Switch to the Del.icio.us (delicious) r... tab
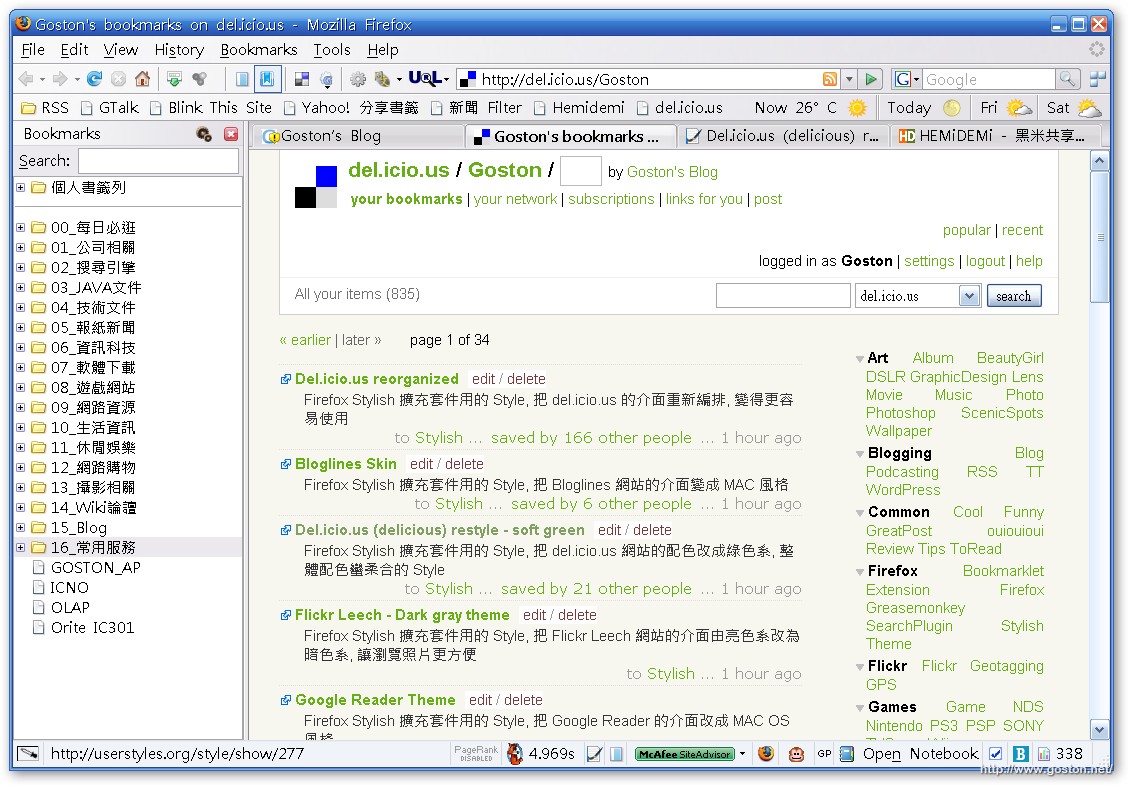The height and width of the screenshot is (785, 1128). [x=782, y=136]
